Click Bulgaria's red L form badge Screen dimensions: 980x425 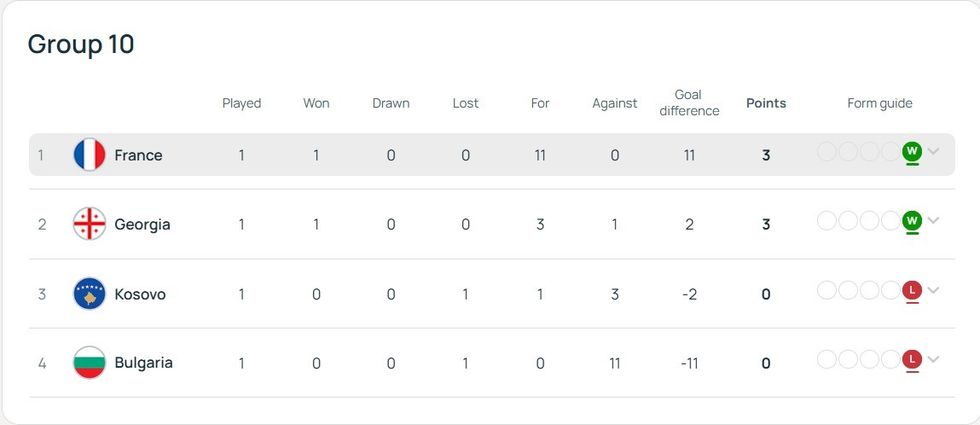coord(911,359)
